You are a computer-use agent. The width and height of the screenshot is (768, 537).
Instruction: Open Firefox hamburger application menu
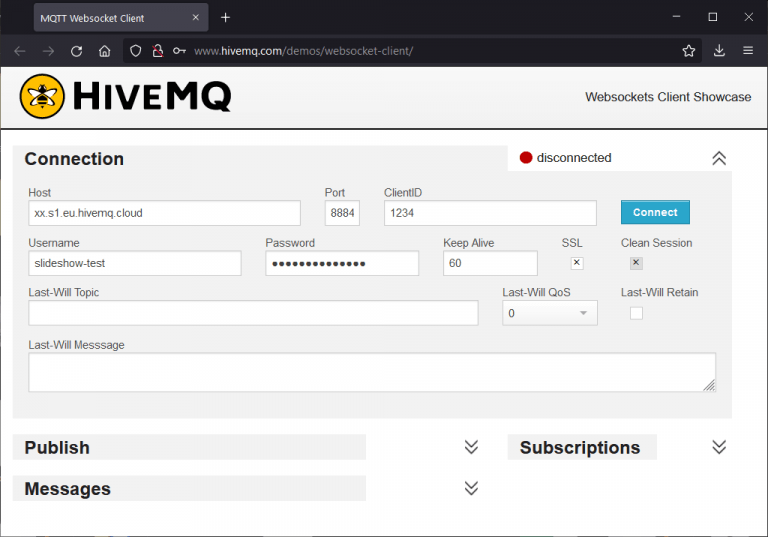click(x=748, y=51)
